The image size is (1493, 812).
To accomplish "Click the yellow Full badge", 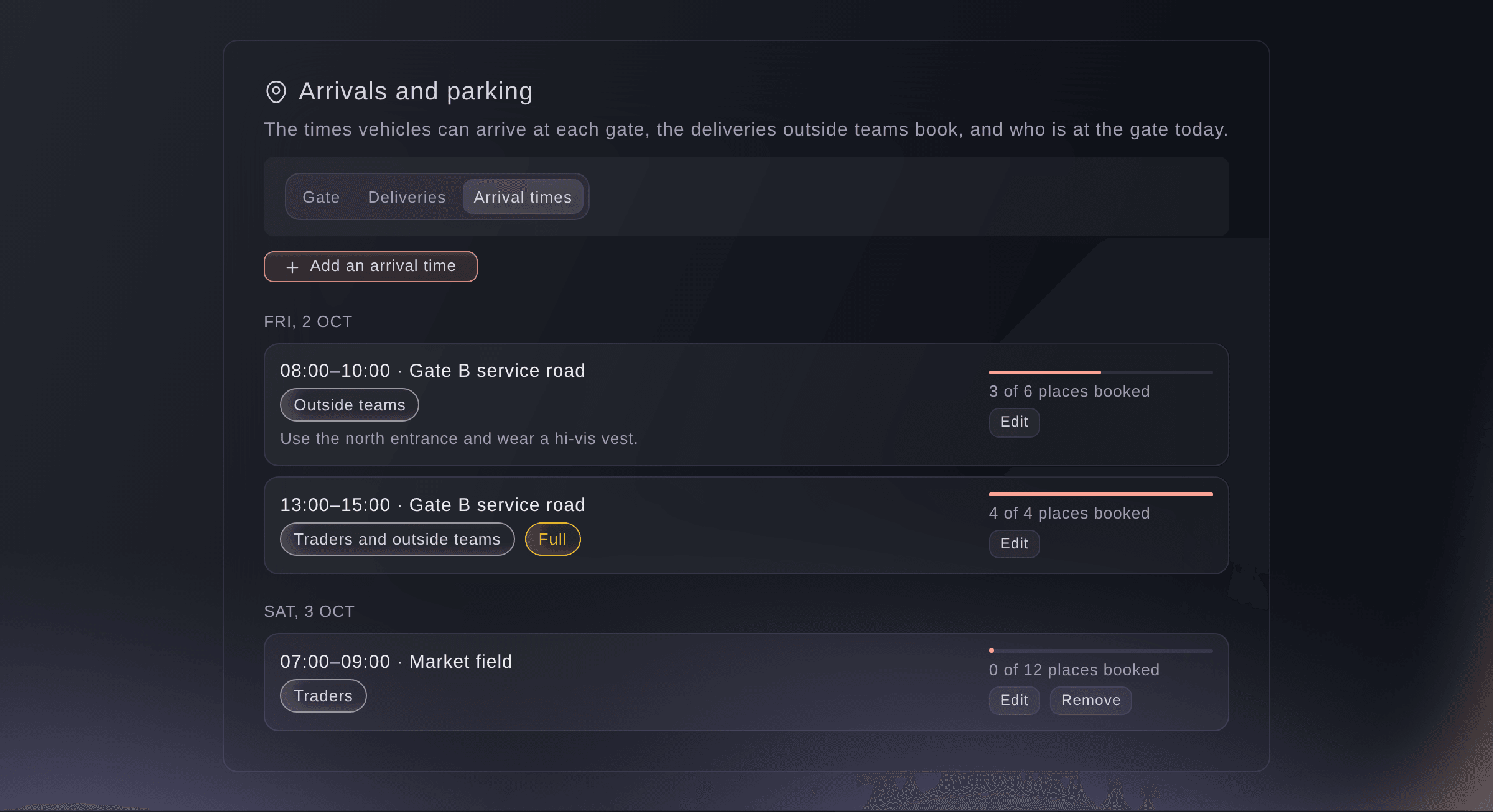I will [x=552, y=539].
